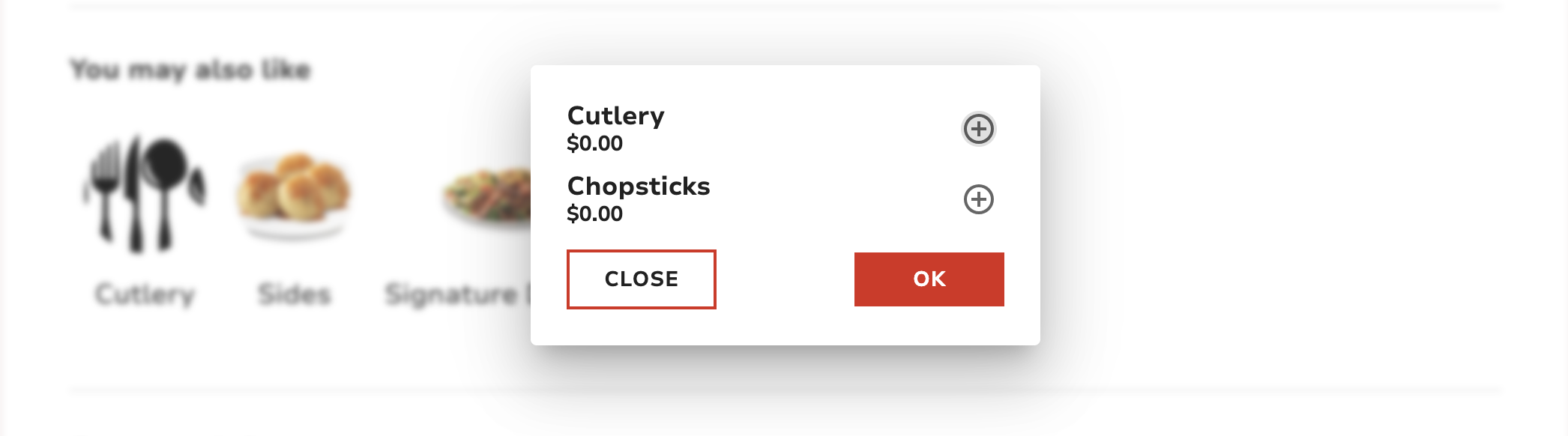
Task: Click the Cutlery item name in the popup
Action: (615, 116)
